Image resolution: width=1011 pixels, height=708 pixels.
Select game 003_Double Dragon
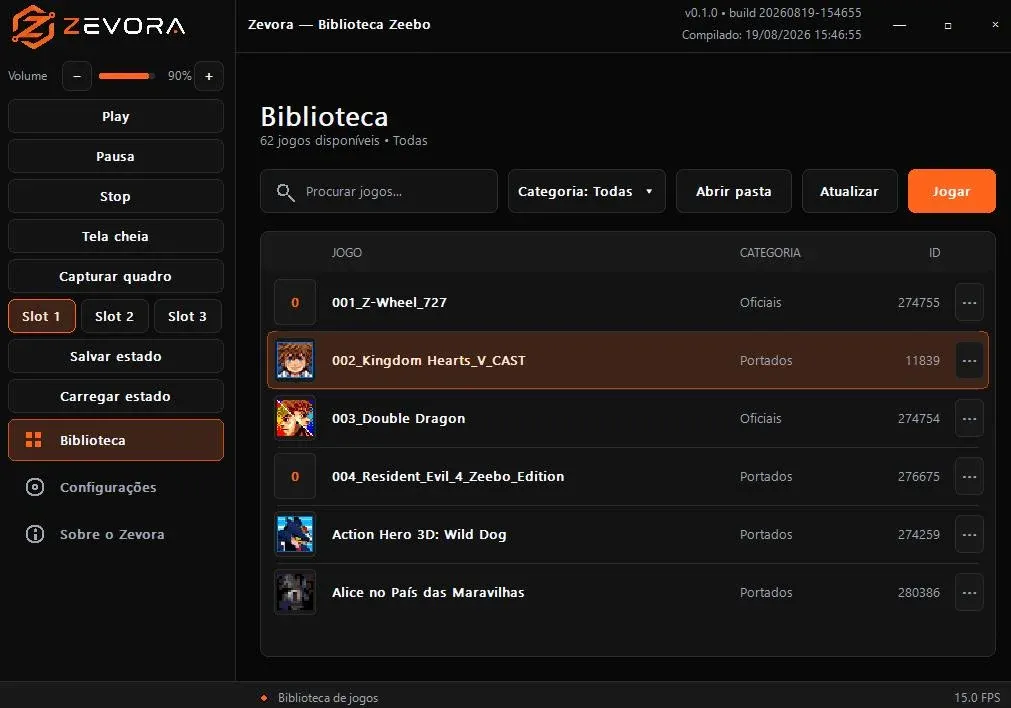(627, 418)
